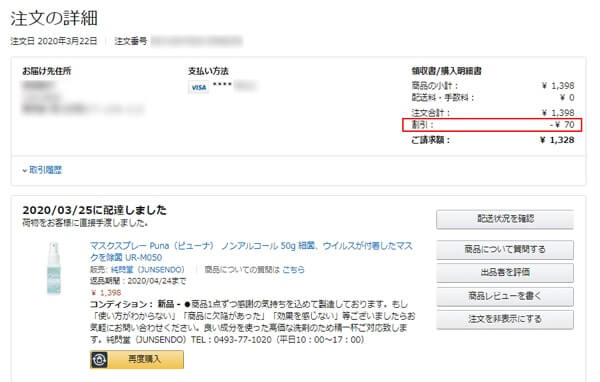
Task: Click the red product price ¥1,398
Action: coord(106,293)
